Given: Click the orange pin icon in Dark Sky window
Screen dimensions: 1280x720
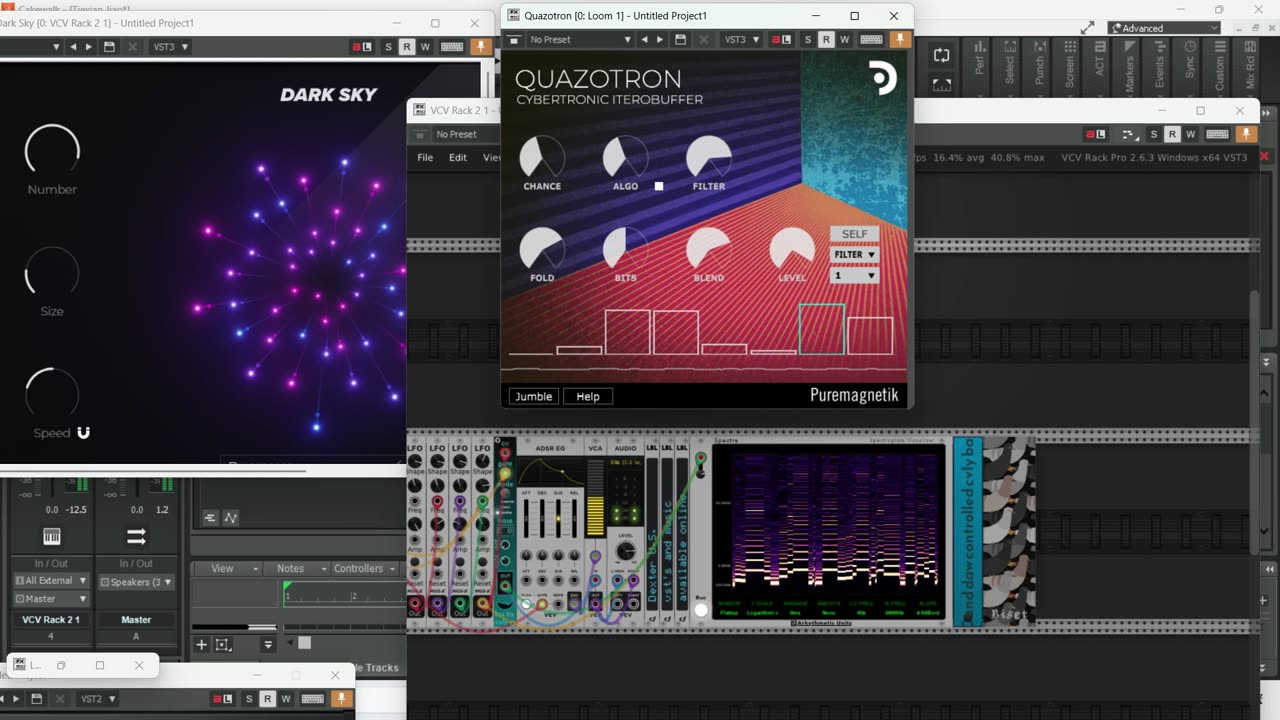Looking at the screenshot, I should point(481,47).
